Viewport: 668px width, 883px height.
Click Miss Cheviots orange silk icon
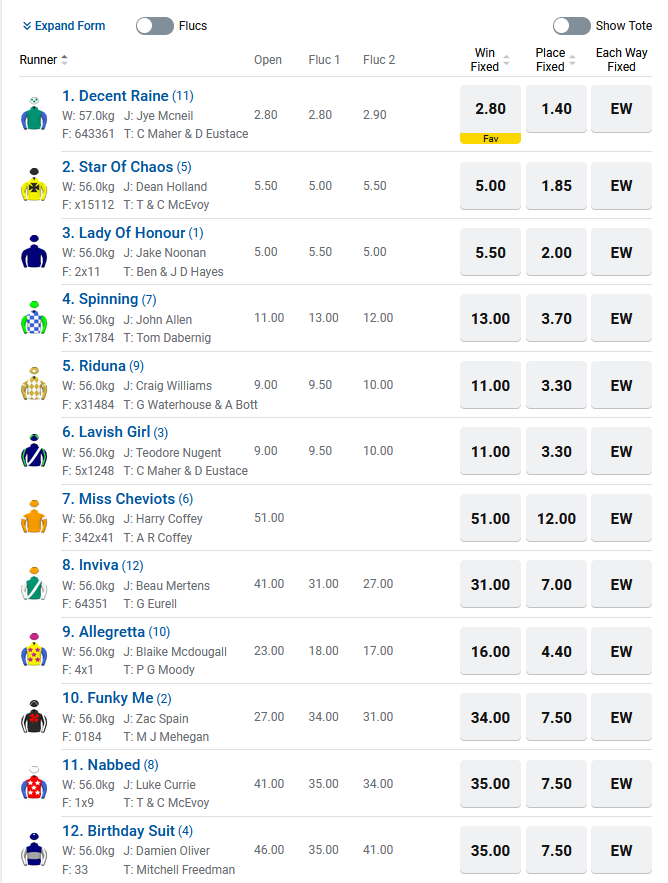(34, 518)
